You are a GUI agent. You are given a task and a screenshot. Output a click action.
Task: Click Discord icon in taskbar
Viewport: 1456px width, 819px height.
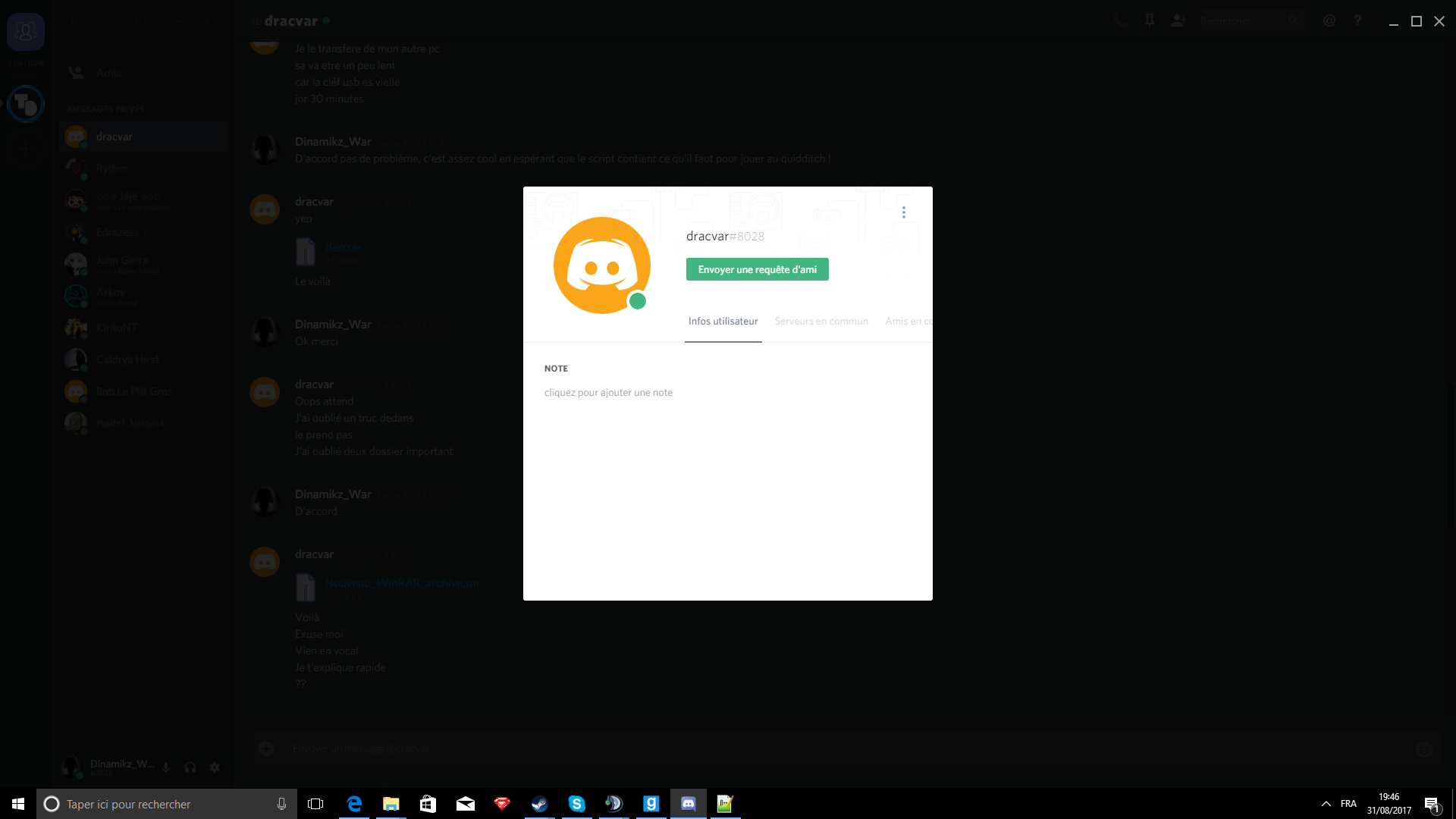(688, 804)
